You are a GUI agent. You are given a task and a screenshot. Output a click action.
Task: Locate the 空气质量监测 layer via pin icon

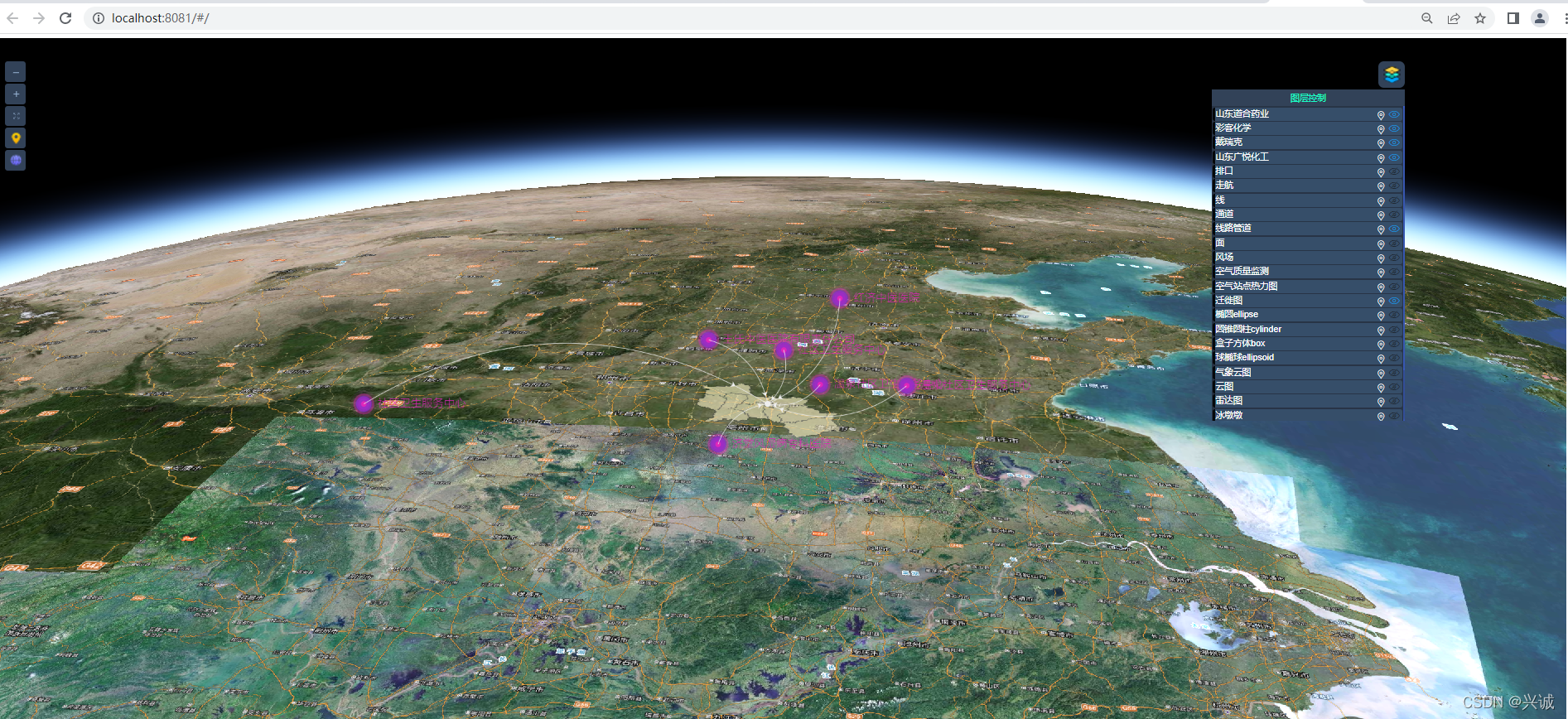pos(1381,273)
